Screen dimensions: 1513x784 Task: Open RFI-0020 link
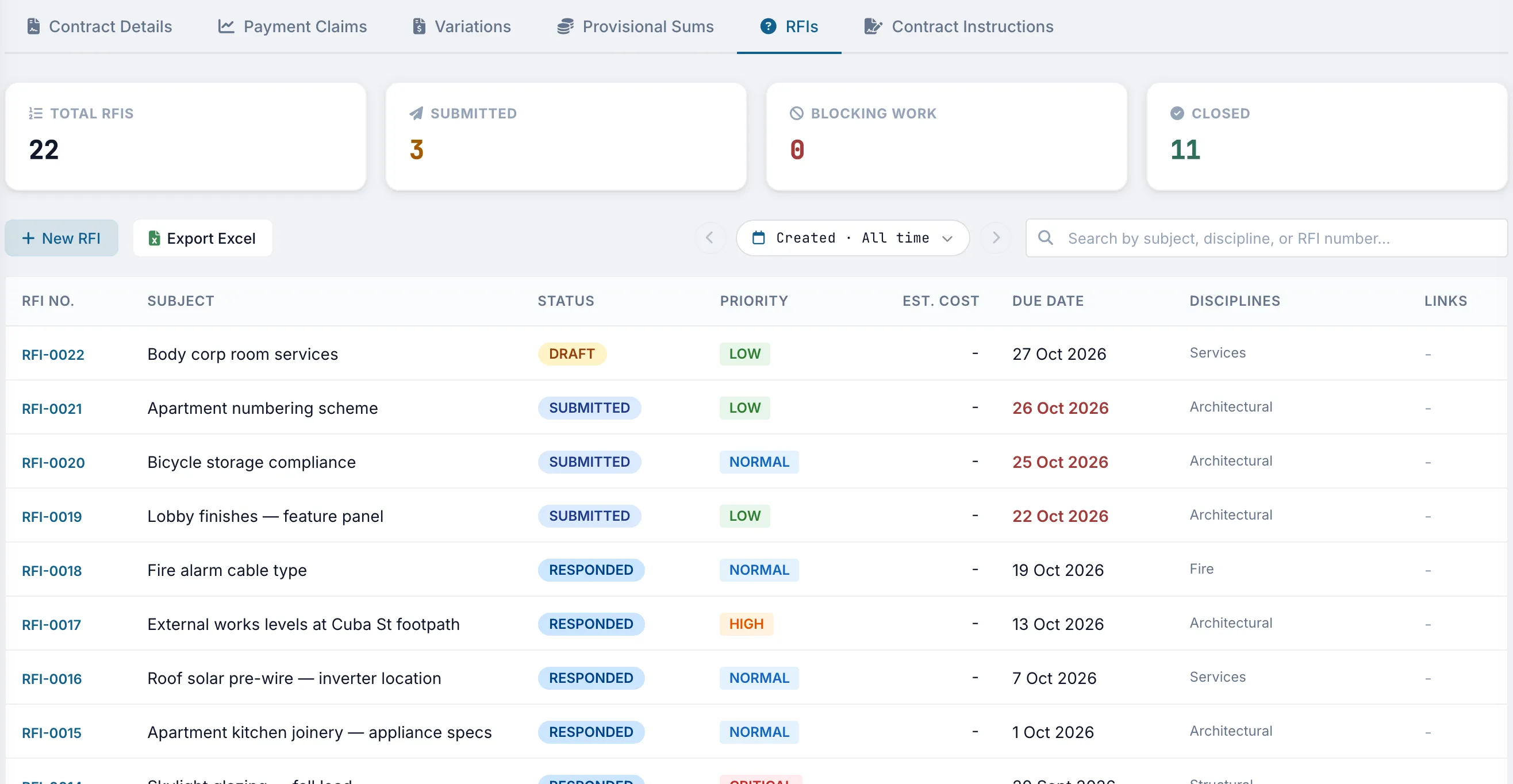point(53,462)
